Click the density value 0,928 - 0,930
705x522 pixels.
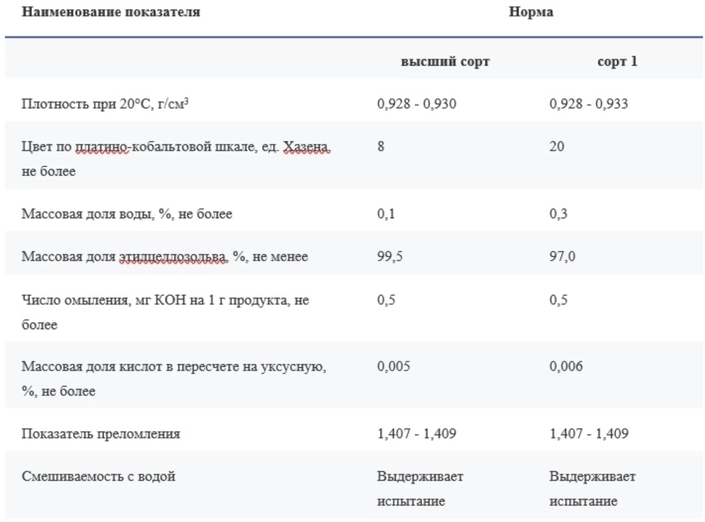coord(417,104)
